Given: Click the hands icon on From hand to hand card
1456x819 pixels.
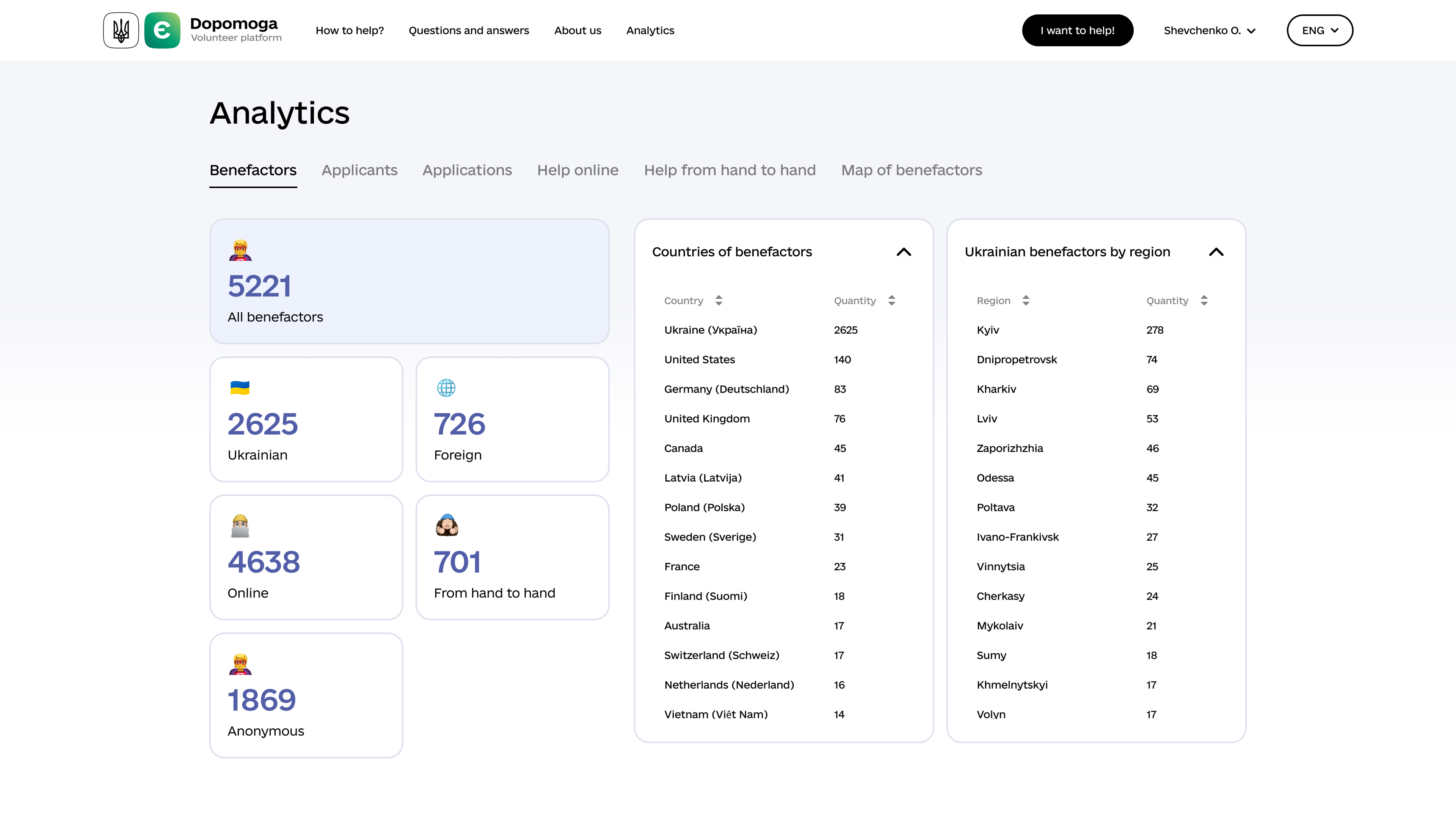Looking at the screenshot, I should pos(447,526).
